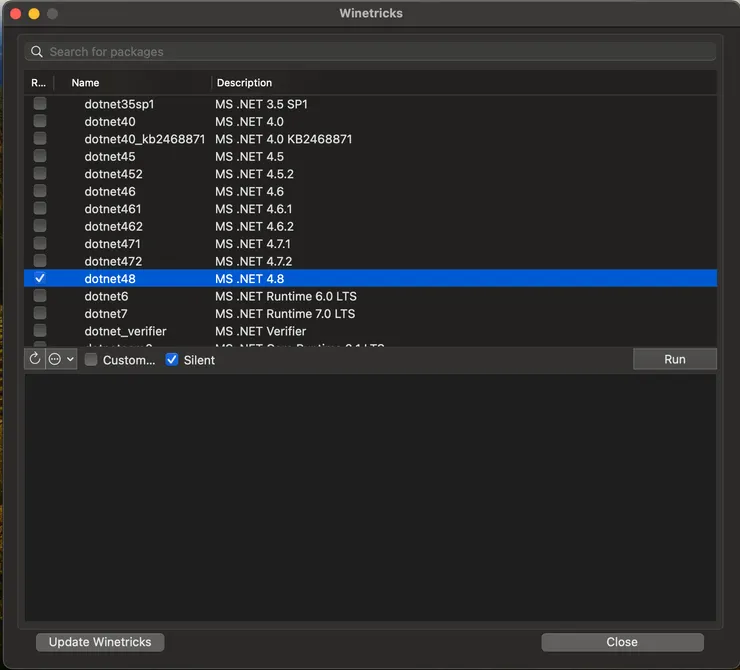Select the dotnet472 package name

tap(113, 261)
